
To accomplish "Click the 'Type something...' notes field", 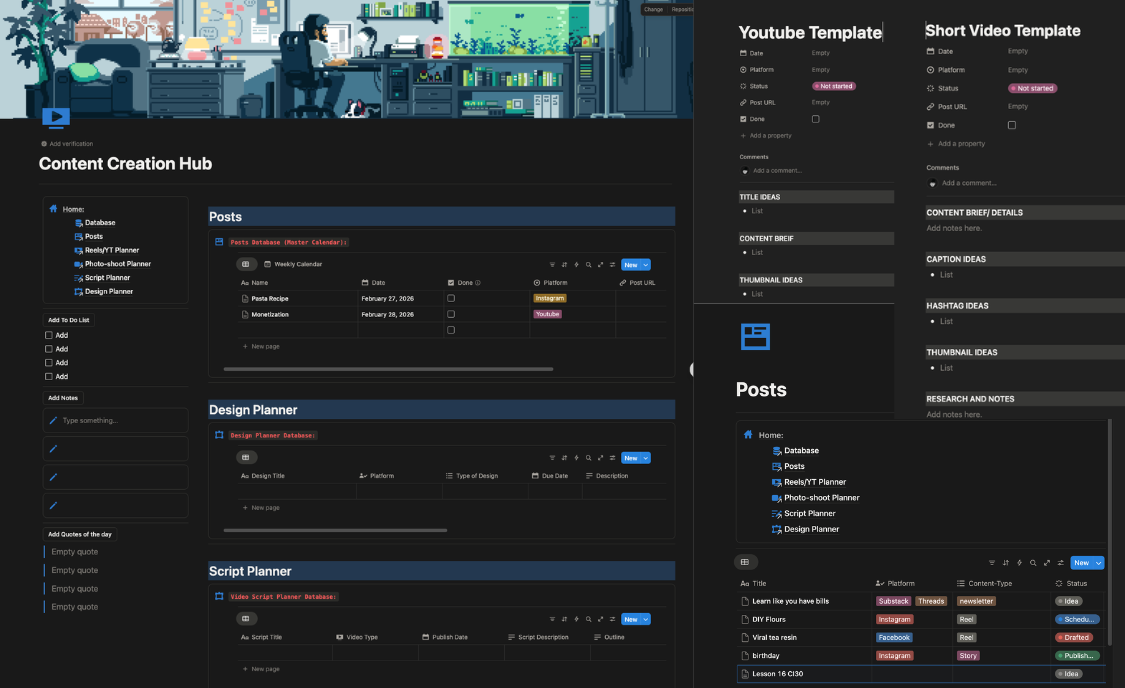I will [x=116, y=421].
